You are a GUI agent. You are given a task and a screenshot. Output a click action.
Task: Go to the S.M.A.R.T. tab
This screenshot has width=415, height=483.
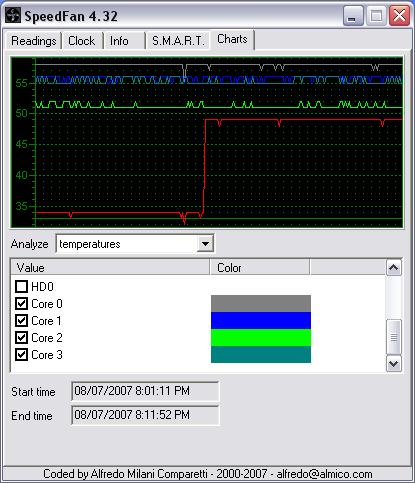178,41
